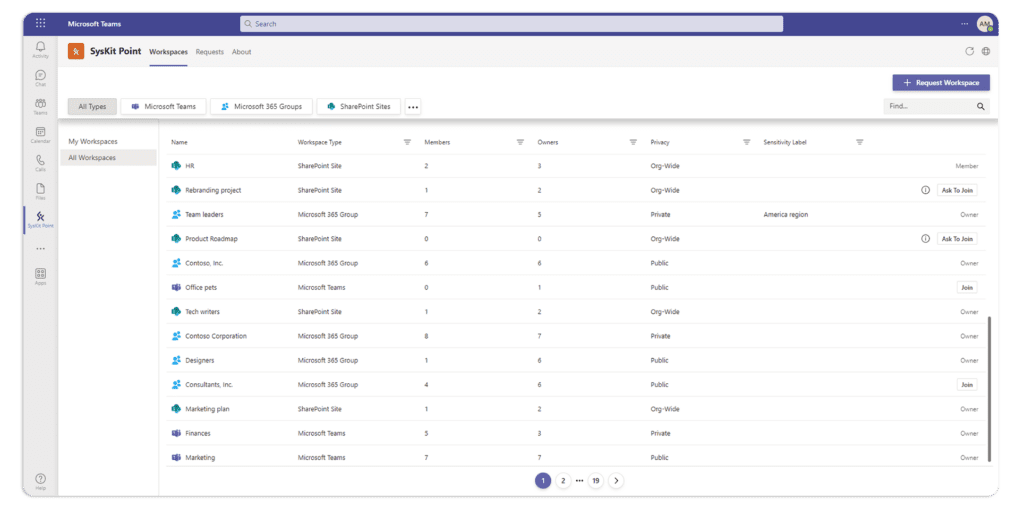Open Files in the left rail
Screen dimensions: 1024x508
click(40, 191)
